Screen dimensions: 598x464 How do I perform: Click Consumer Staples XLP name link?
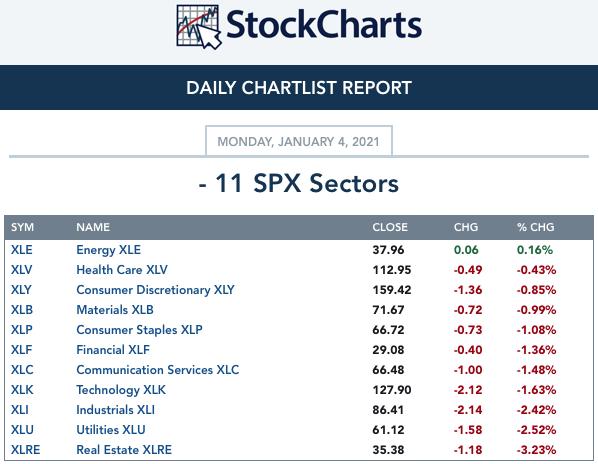click(139, 330)
